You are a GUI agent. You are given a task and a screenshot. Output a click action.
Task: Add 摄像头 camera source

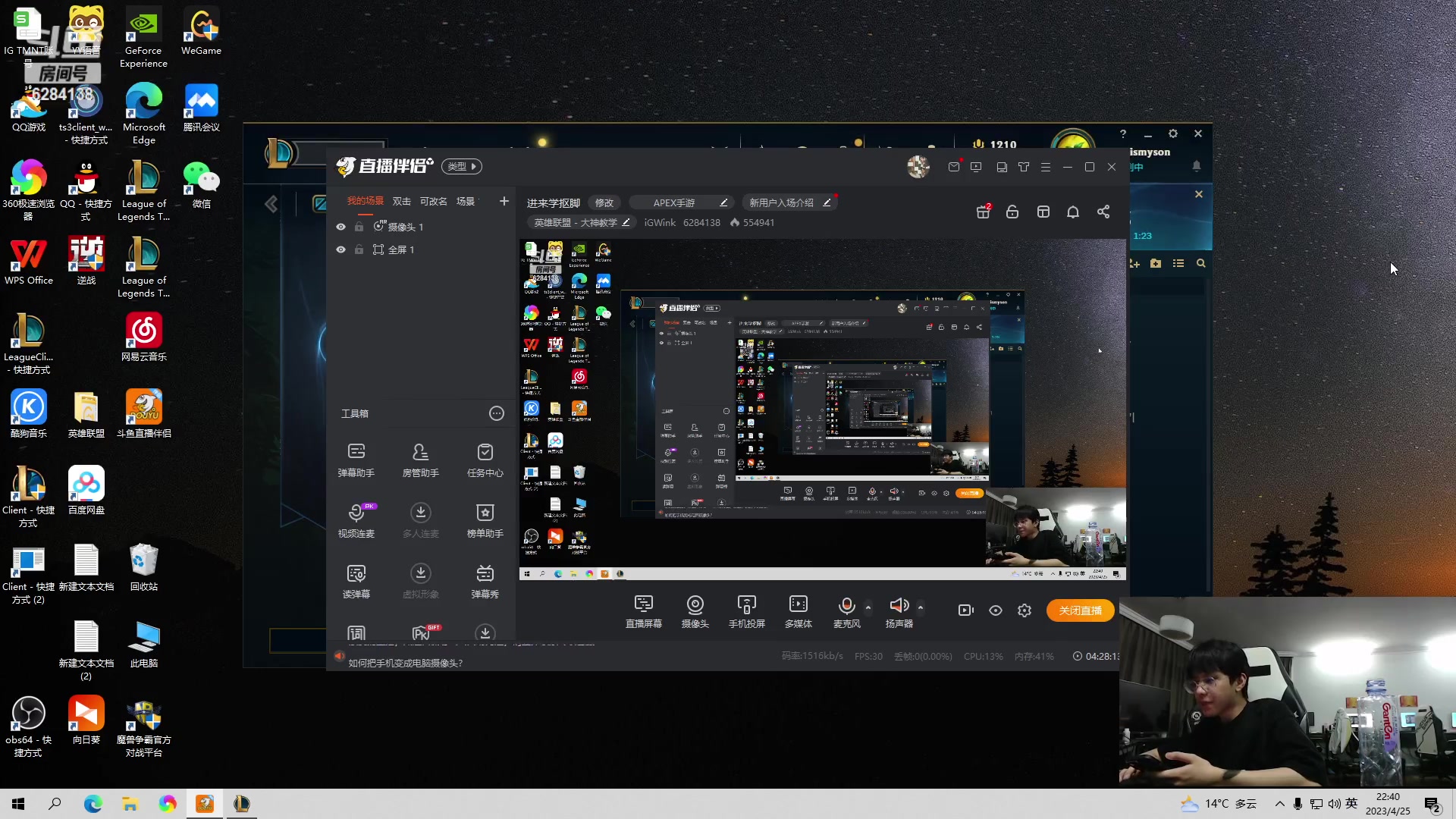(x=695, y=611)
